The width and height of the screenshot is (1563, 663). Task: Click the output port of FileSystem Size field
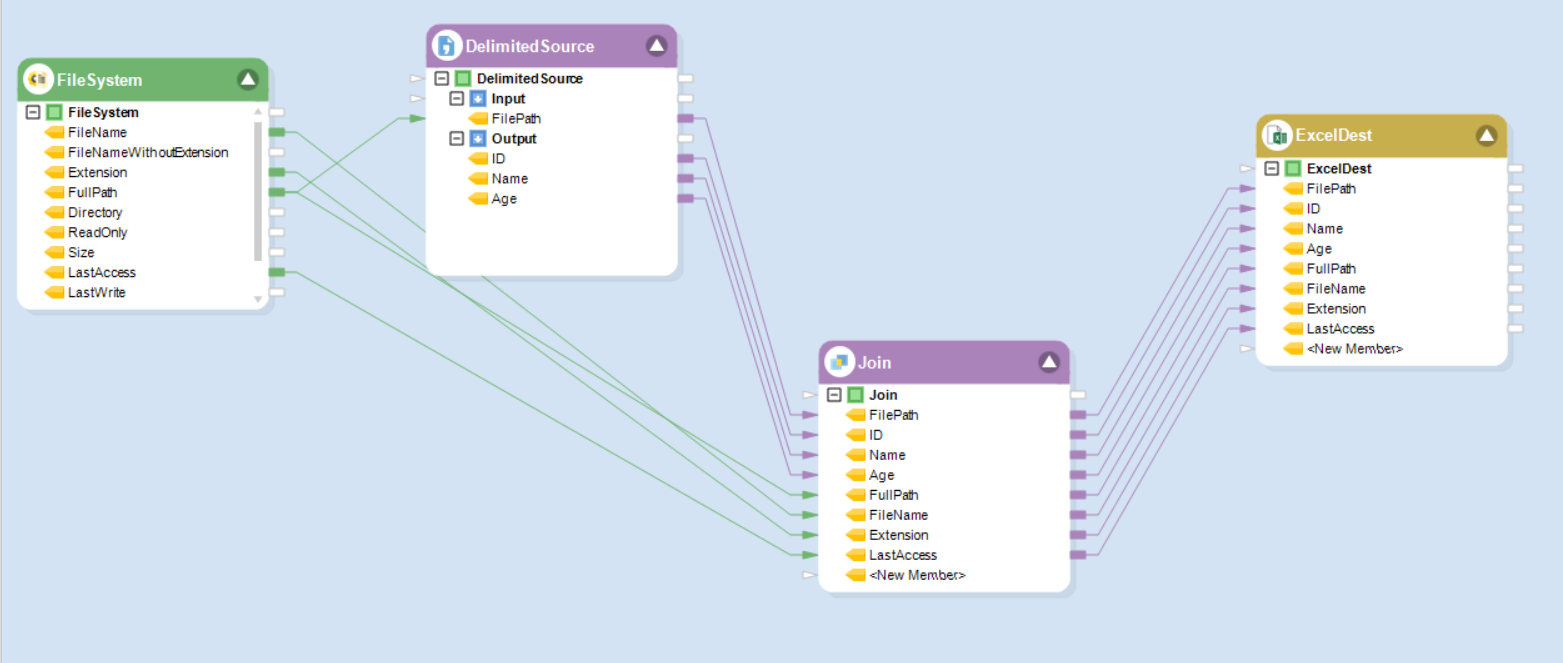point(277,252)
